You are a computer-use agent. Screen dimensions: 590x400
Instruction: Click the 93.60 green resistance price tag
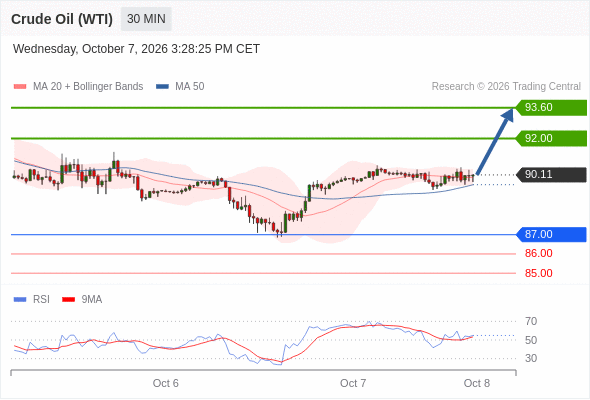point(551,108)
